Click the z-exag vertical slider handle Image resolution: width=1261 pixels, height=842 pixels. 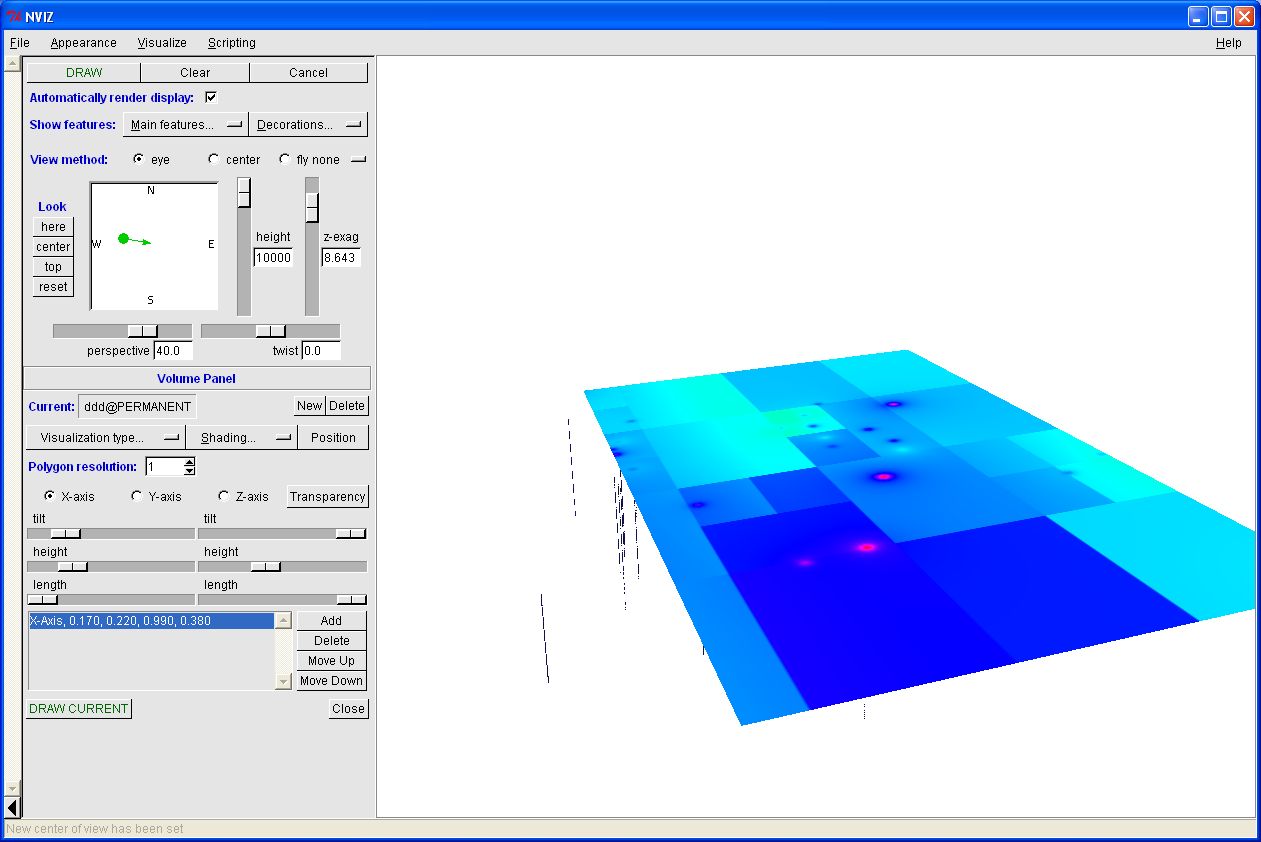tap(312, 207)
